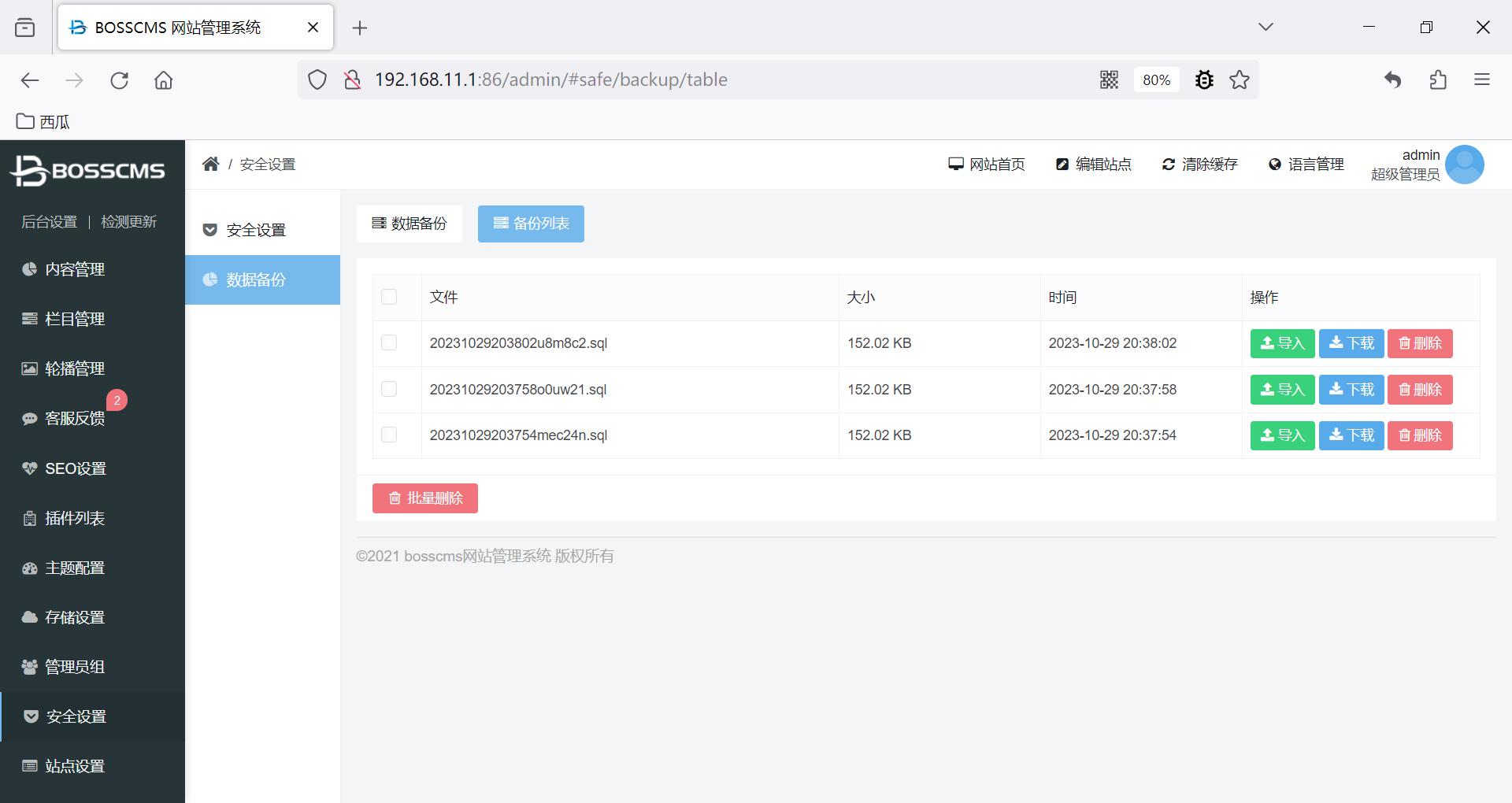Click the BOSSCMS logo

(88, 170)
